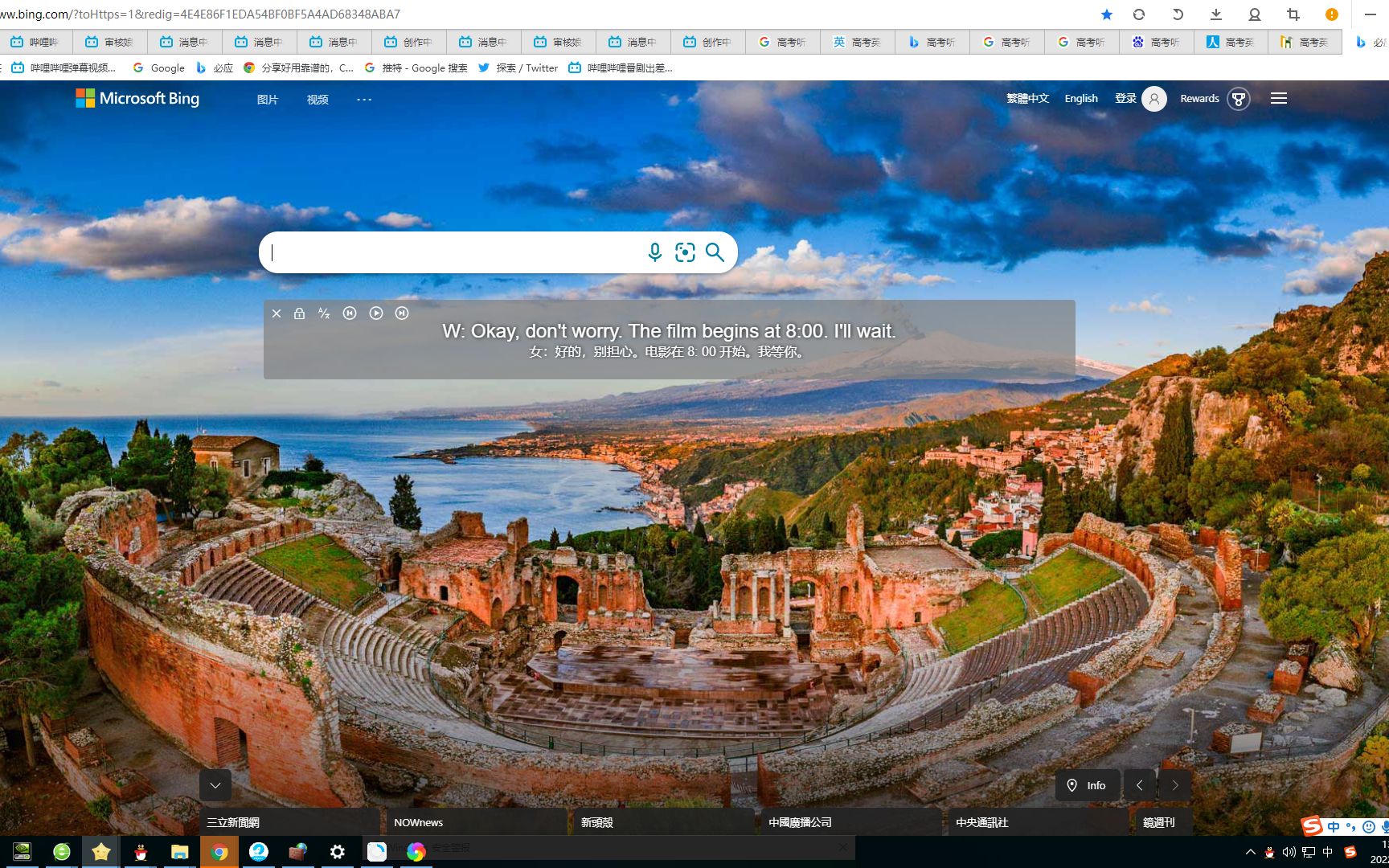Switch language to 繁體中文
The height and width of the screenshot is (868, 1389).
point(1028,98)
